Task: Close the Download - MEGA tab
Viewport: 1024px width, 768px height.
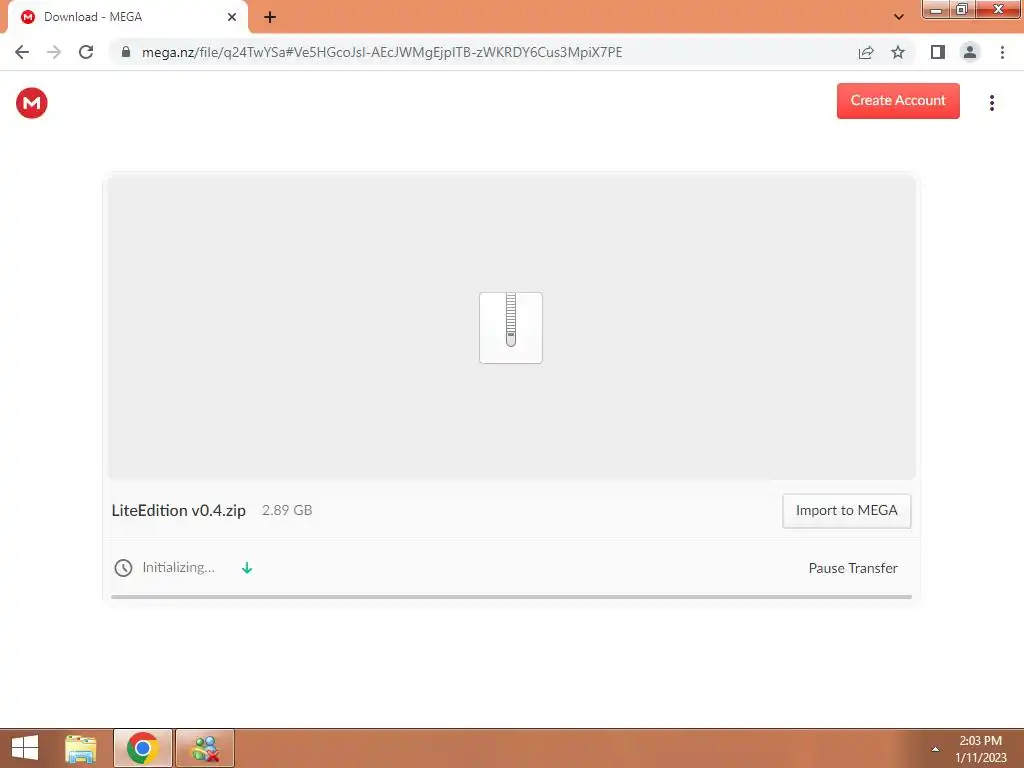Action: click(x=232, y=17)
